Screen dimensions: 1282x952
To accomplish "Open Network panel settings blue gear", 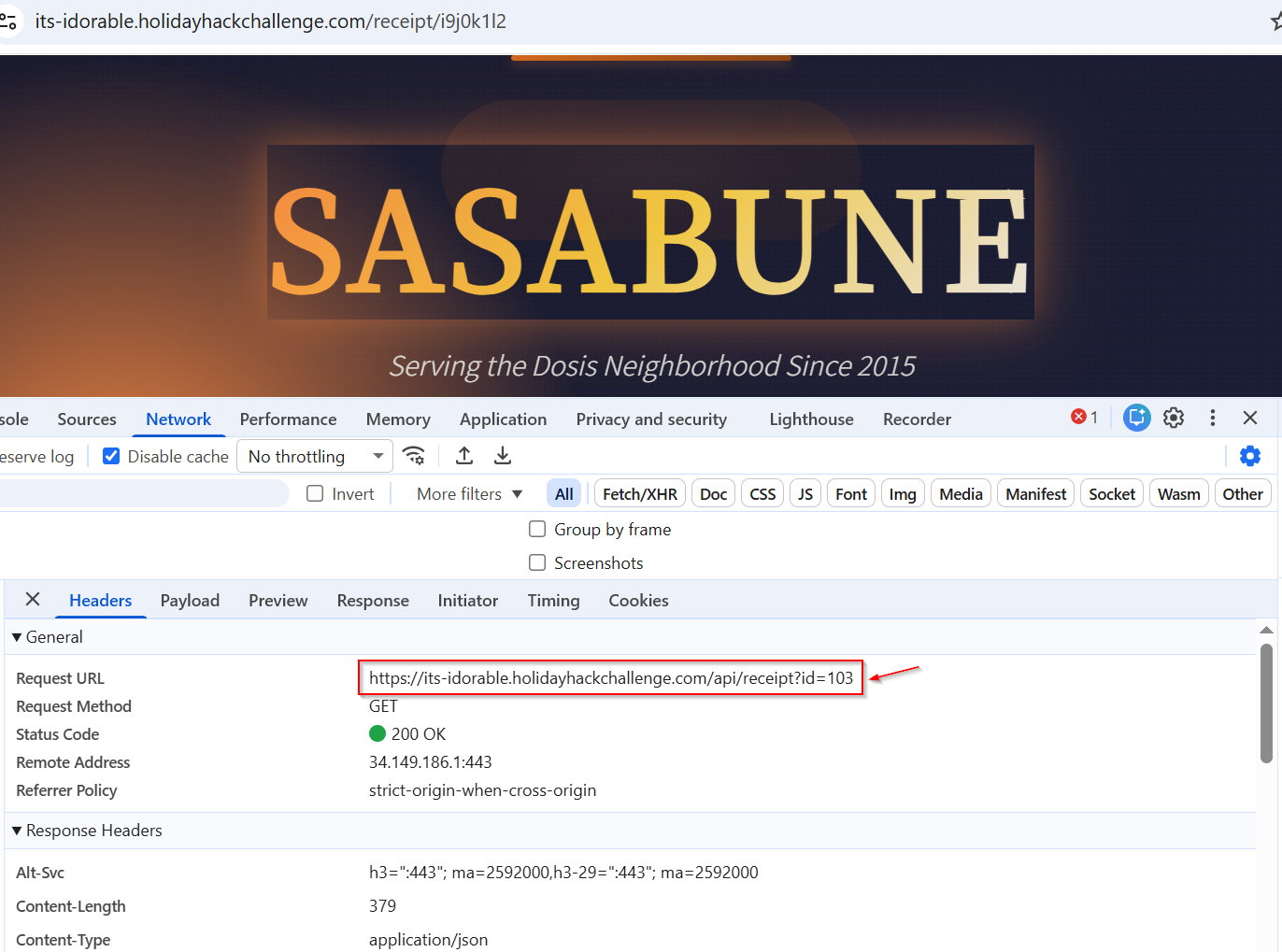I will pyautogui.click(x=1249, y=456).
